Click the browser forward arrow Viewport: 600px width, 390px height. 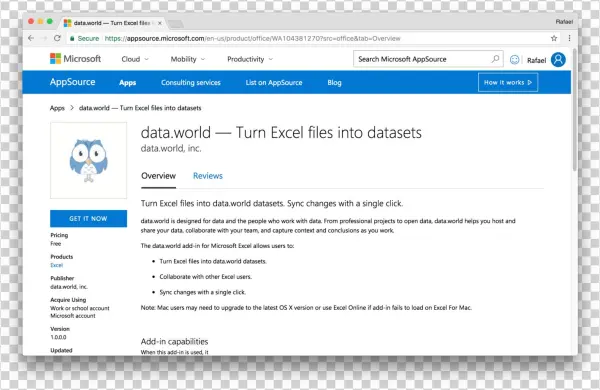click(x=44, y=38)
